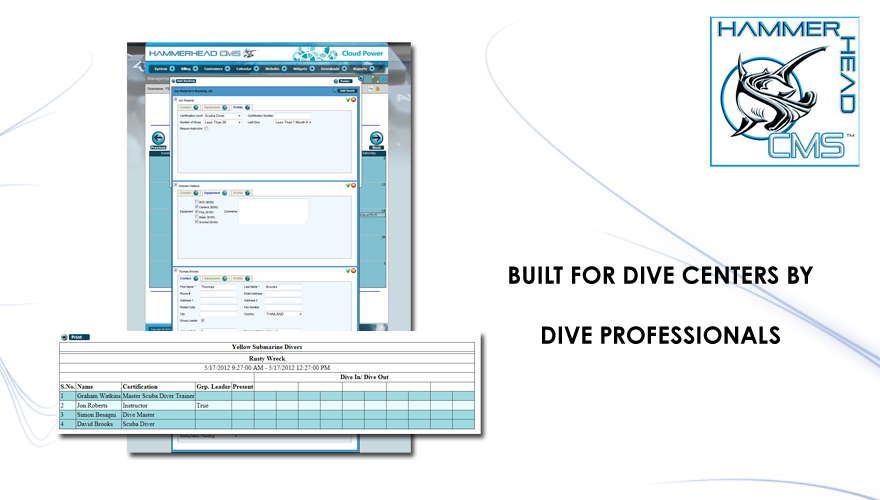Confirm Jon Roberts with the green check icon
The width and height of the screenshot is (880, 500).
[x=348, y=100]
